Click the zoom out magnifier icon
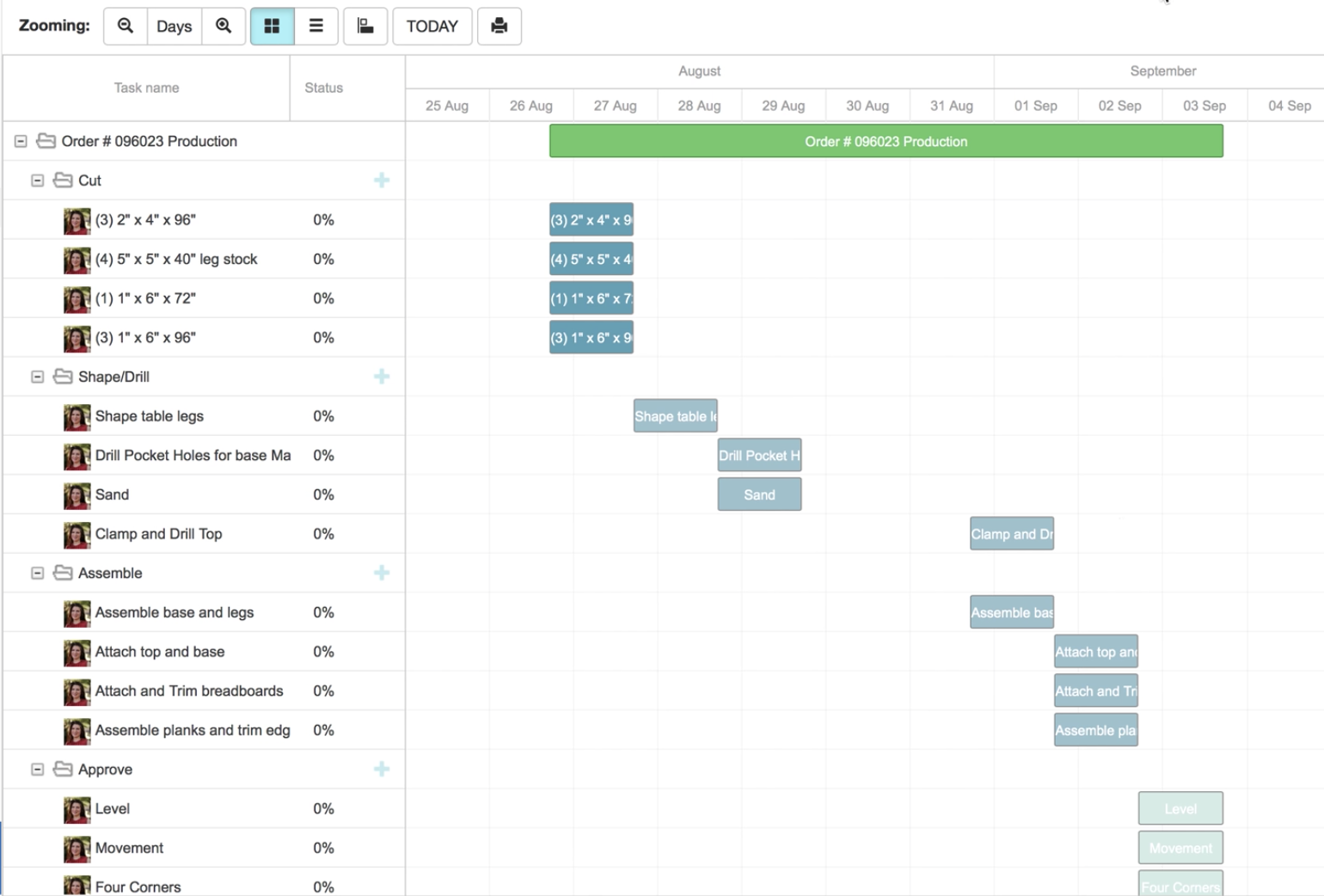Image resolution: width=1324 pixels, height=896 pixels. (x=125, y=26)
